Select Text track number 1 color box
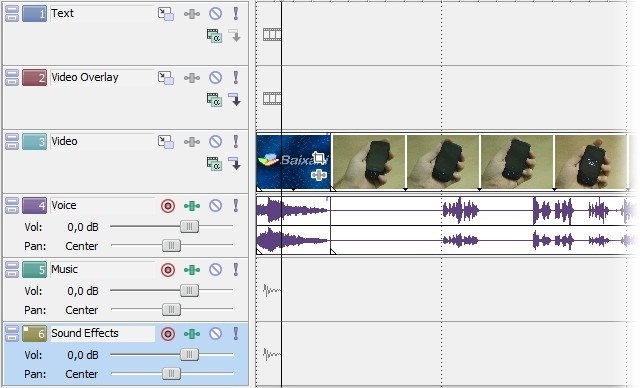Screen dimensions: 640x388 [x=34, y=14]
